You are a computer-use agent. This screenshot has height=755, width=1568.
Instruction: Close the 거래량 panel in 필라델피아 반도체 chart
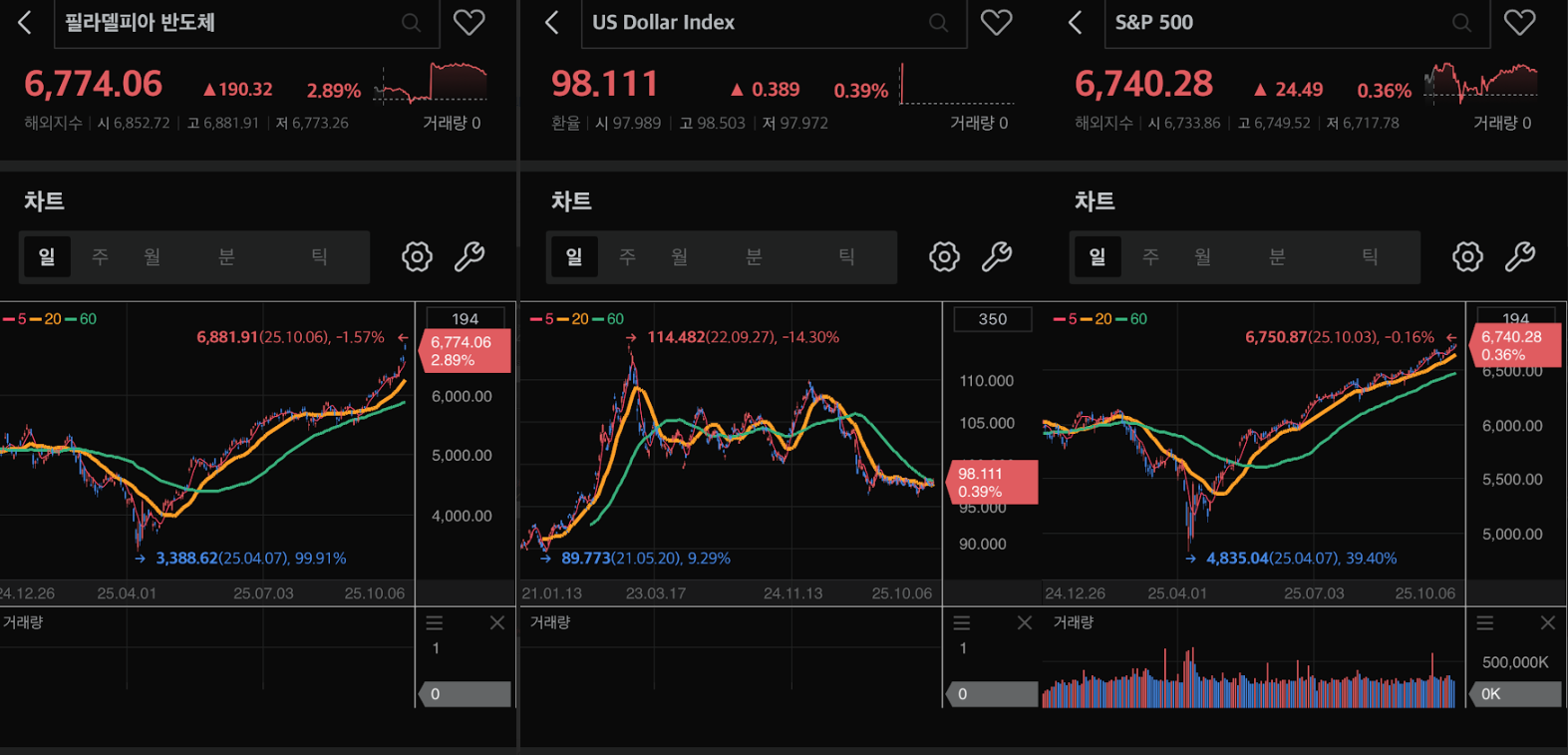tap(497, 622)
